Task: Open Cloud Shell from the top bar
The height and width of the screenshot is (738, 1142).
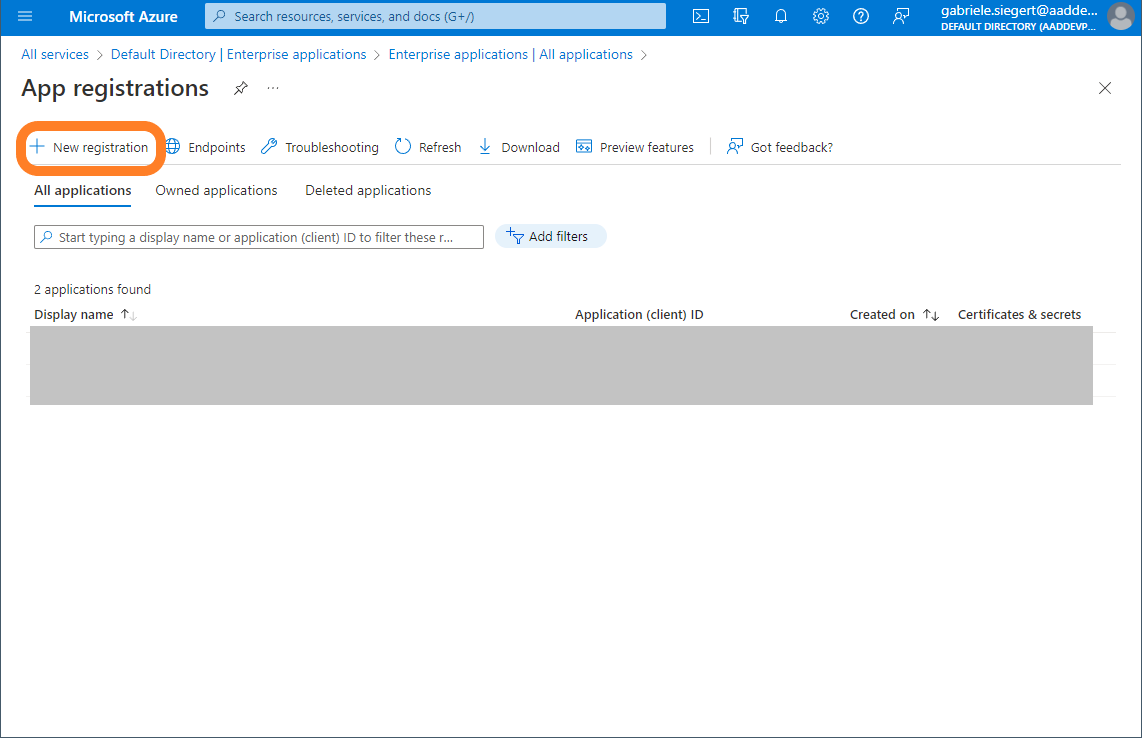Action: [702, 16]
